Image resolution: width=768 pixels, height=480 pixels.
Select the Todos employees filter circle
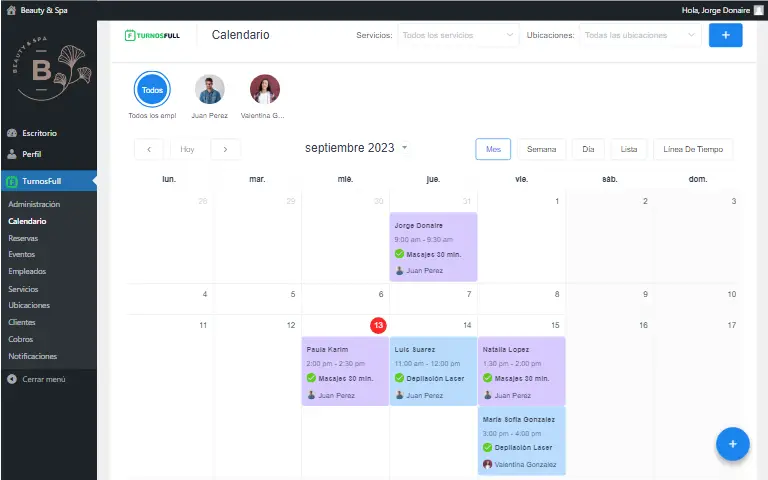152,90
